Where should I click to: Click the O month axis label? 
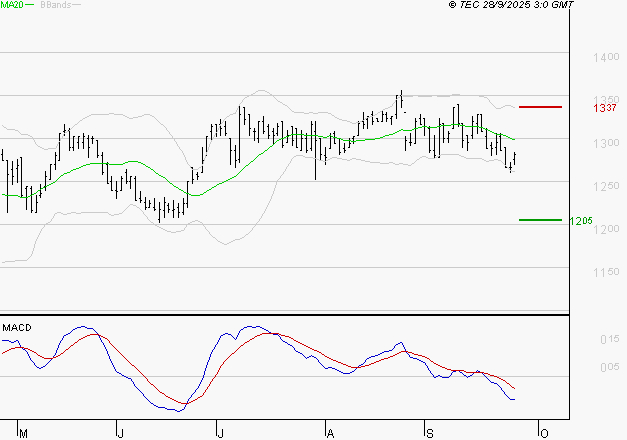pyautogui.click(x=544, y=434)
